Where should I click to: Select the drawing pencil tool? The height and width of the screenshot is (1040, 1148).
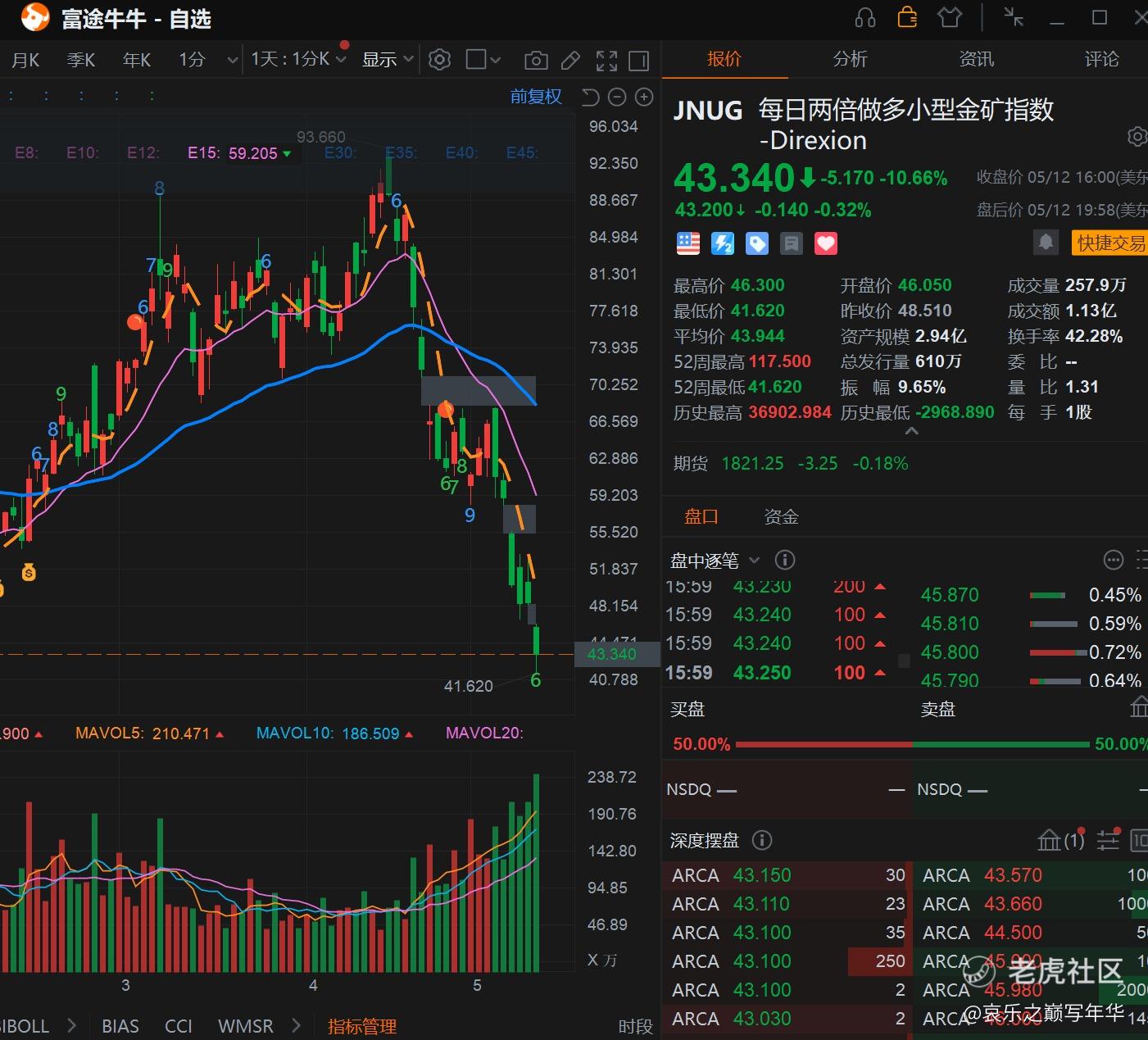tap(571, 60)
